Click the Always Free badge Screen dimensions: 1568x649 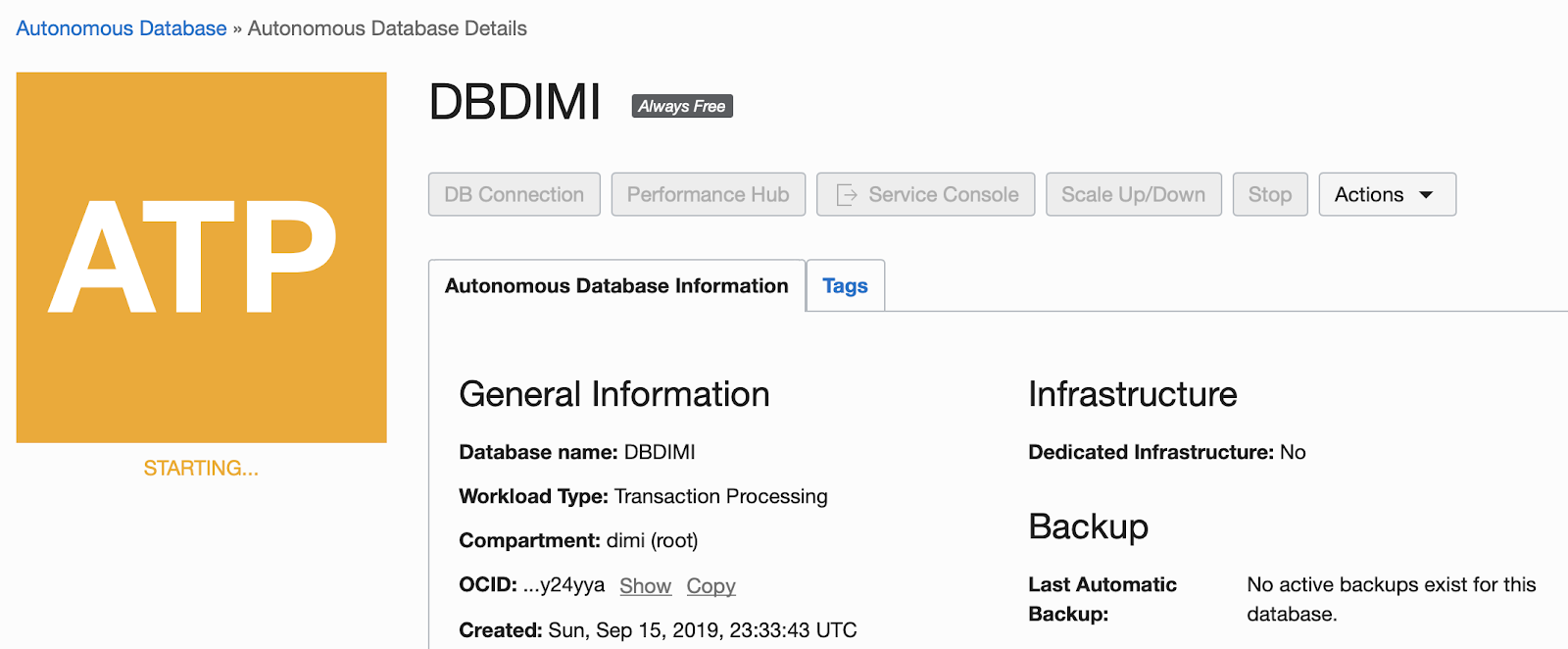coord(682,106)
